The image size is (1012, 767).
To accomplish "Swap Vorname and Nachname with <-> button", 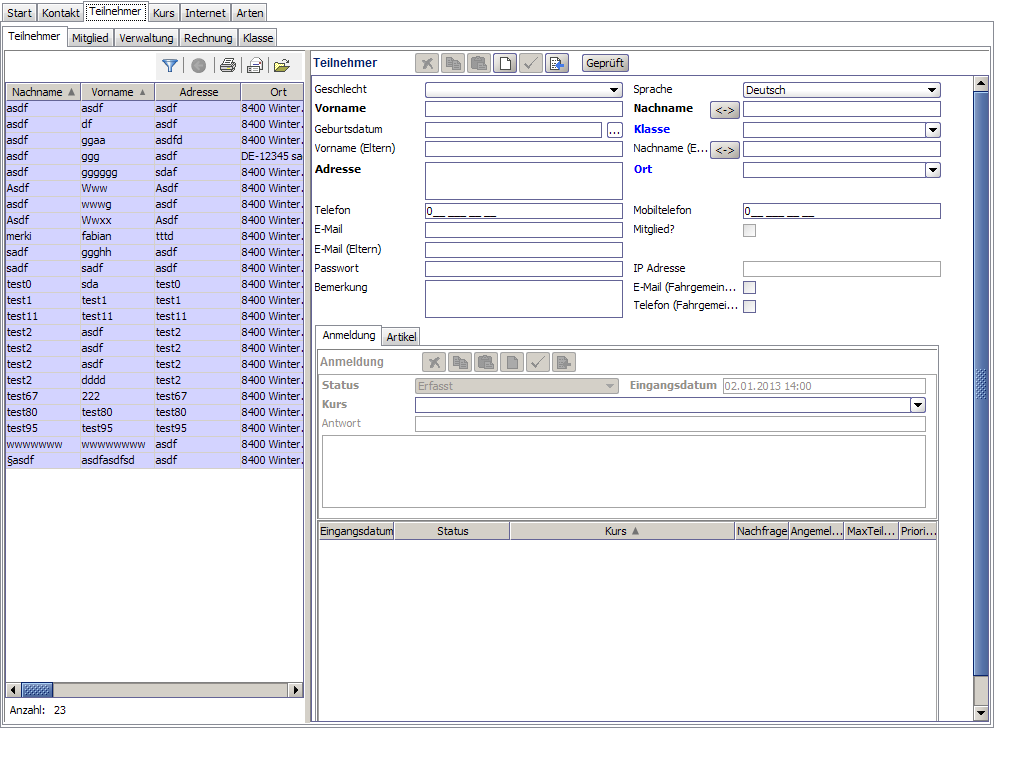I will 725,110.
